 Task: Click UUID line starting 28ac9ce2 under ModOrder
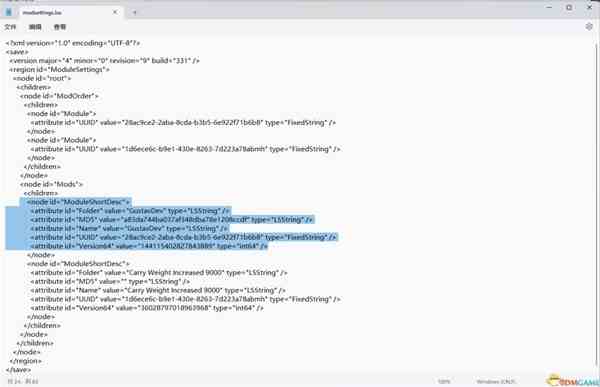(x=183, y=122)
